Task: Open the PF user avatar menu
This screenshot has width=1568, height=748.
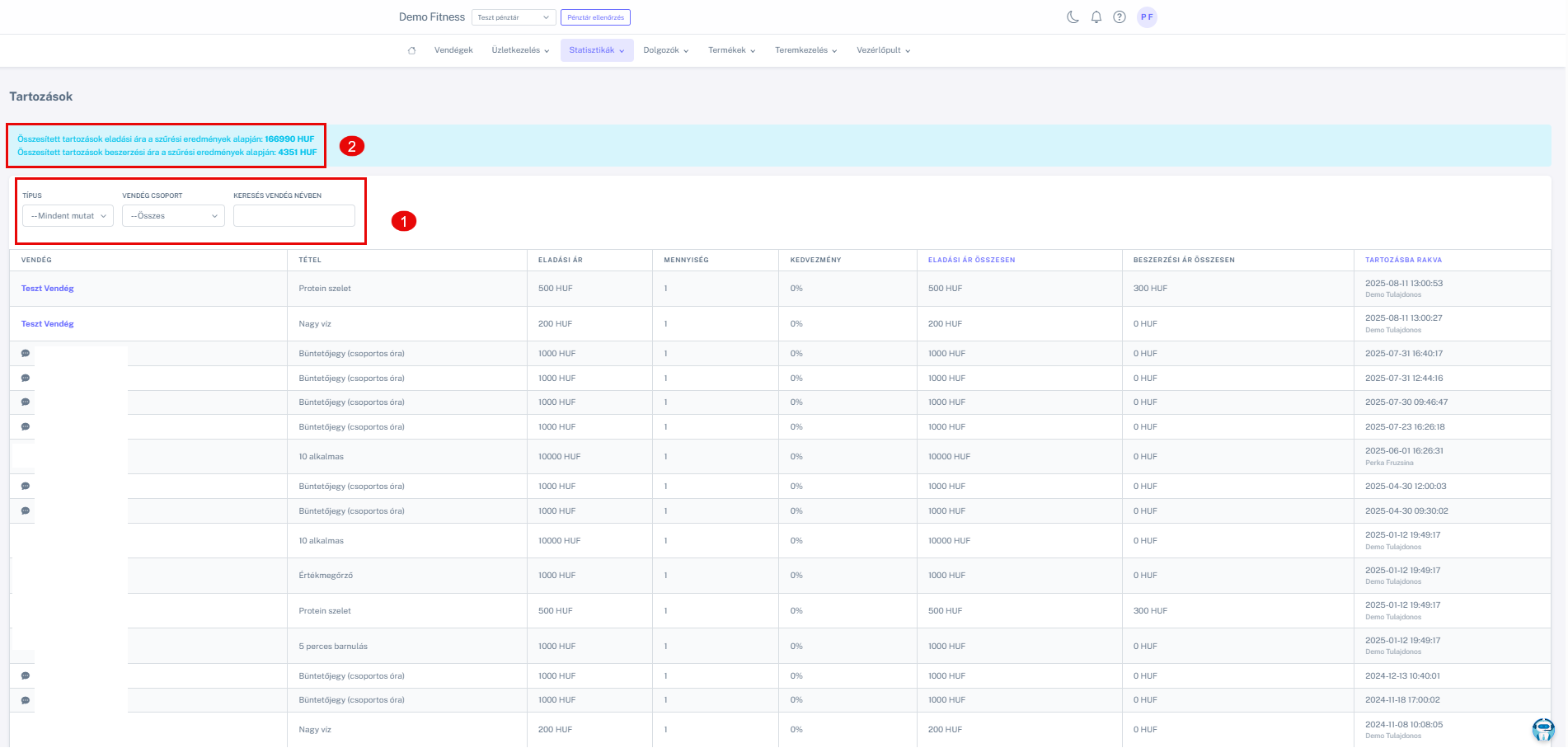Action: pos(1147,16)
